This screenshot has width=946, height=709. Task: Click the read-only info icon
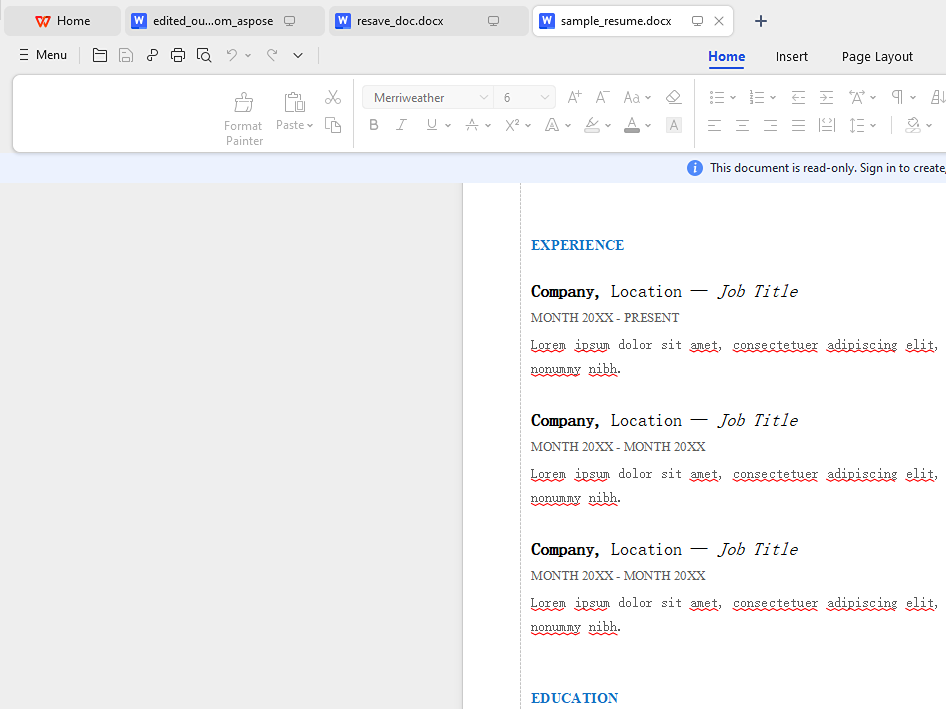tap(694, 168)
